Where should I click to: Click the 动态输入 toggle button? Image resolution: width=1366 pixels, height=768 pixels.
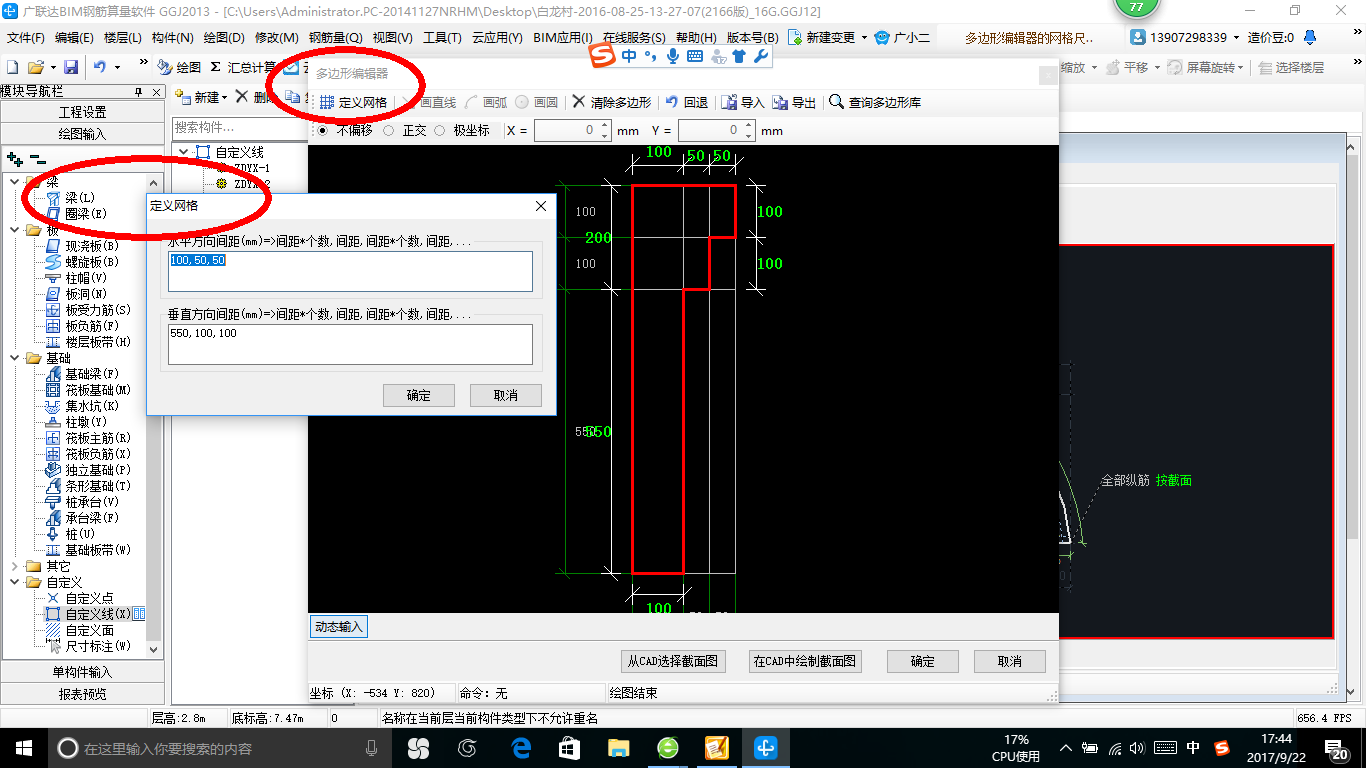[x=339, y=627]
